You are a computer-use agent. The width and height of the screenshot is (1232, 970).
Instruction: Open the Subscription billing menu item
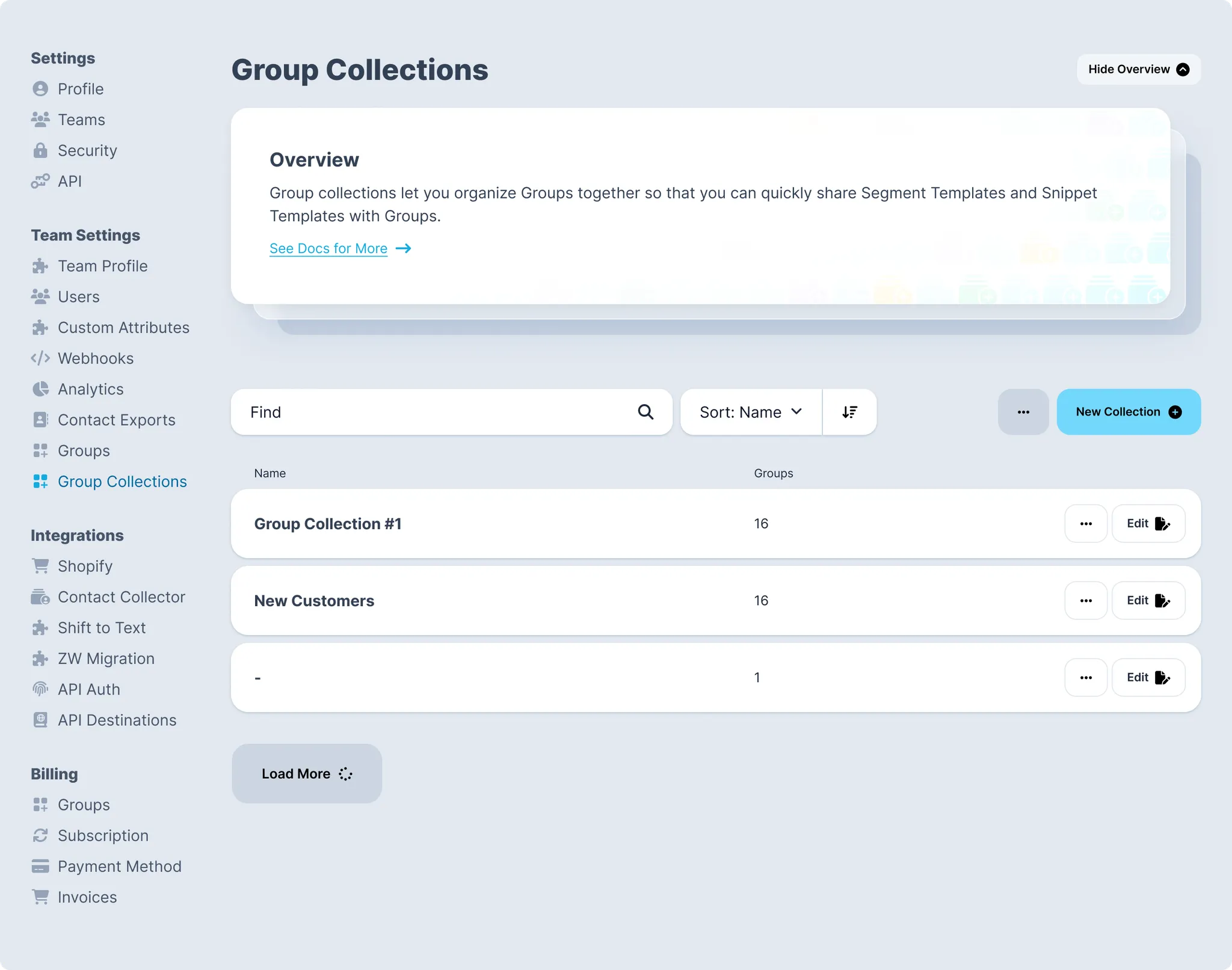point(103,835)
